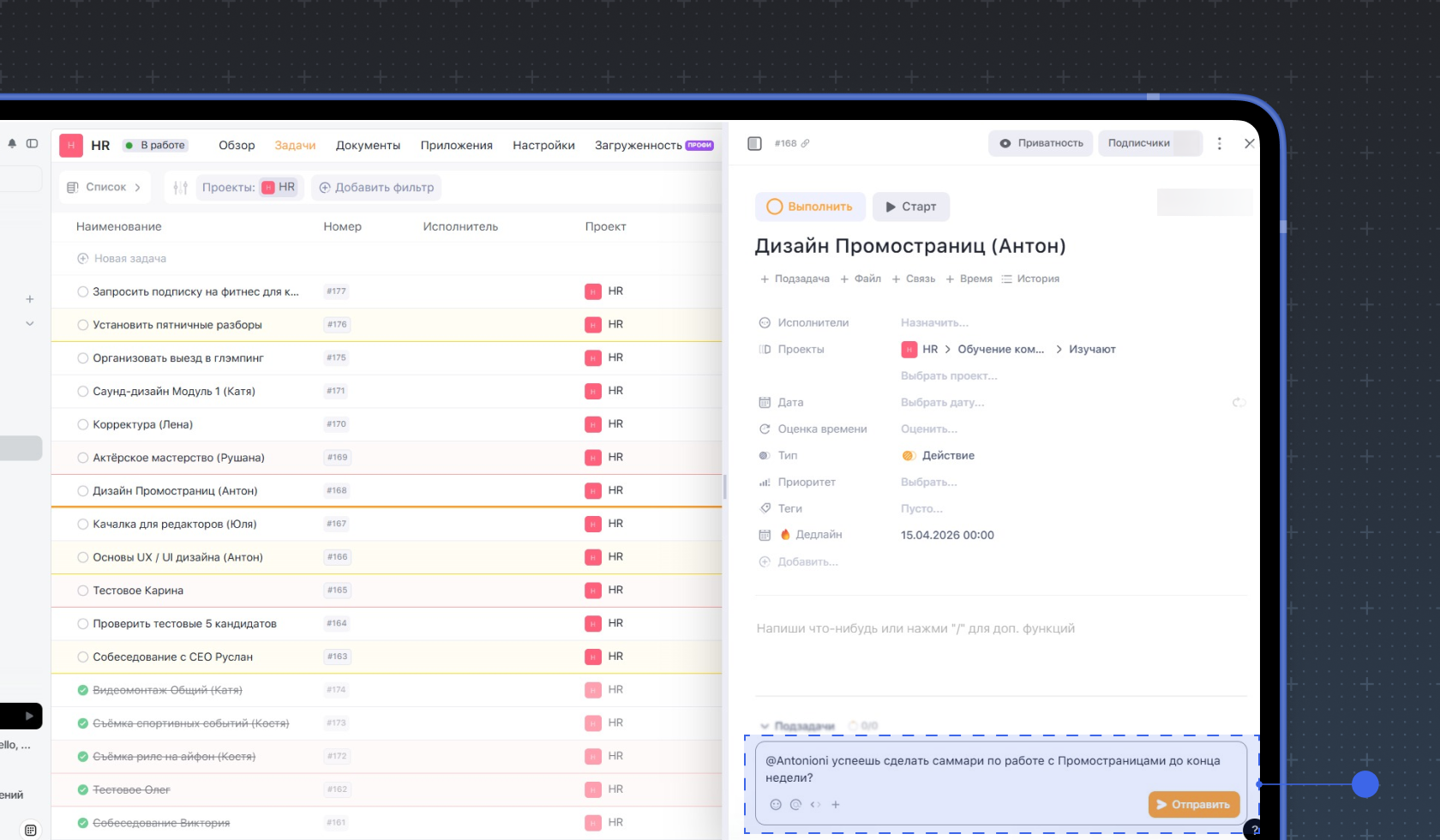The width and height of the screenshot is (1440, 840).
Task: Click the emoji icon in comment box
Action: click(776, 805)
